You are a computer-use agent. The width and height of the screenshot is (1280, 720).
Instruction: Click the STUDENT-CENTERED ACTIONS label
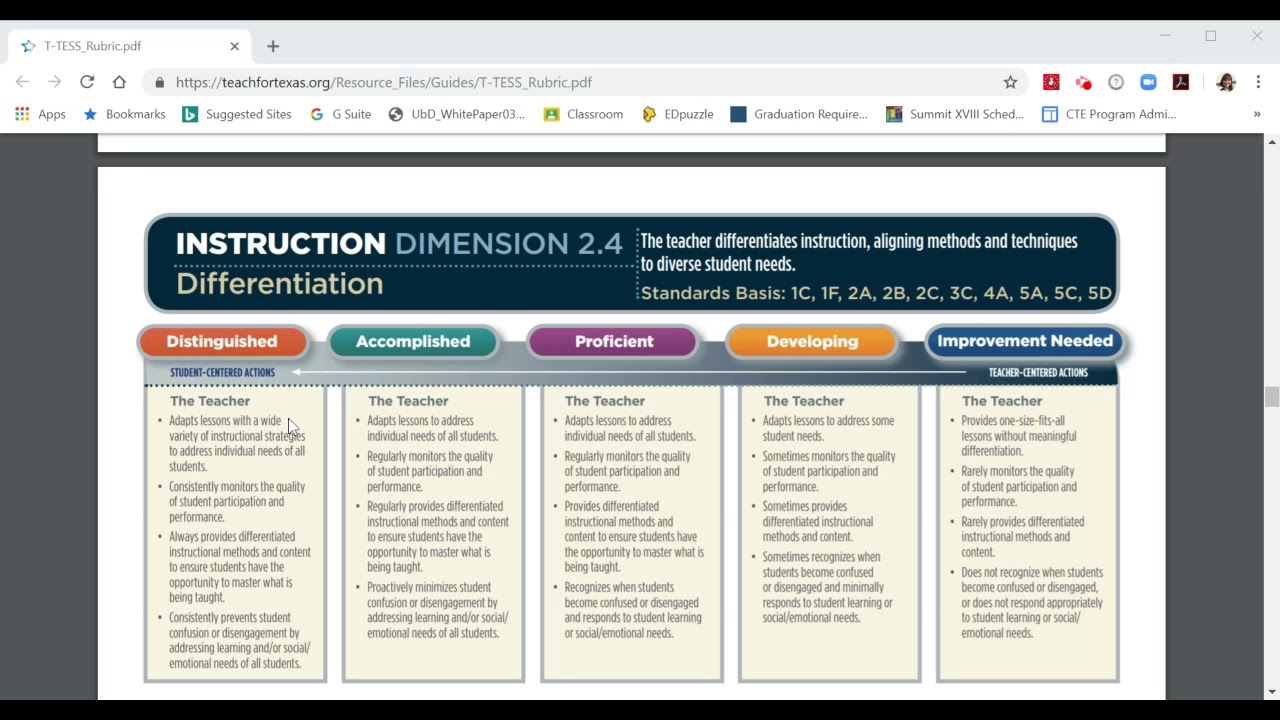[222, 372]
